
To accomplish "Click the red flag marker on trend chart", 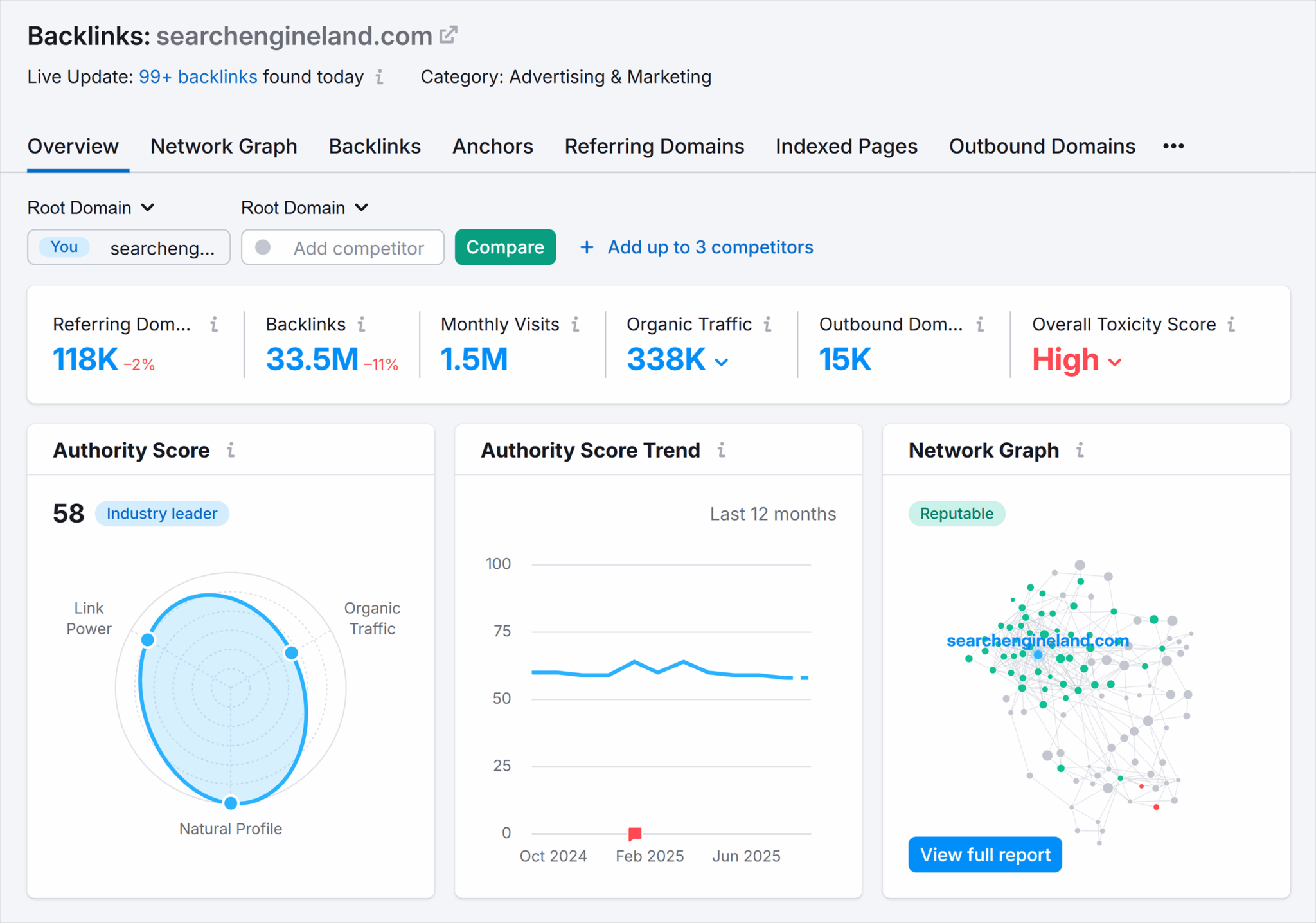I will tap(635, 834).
